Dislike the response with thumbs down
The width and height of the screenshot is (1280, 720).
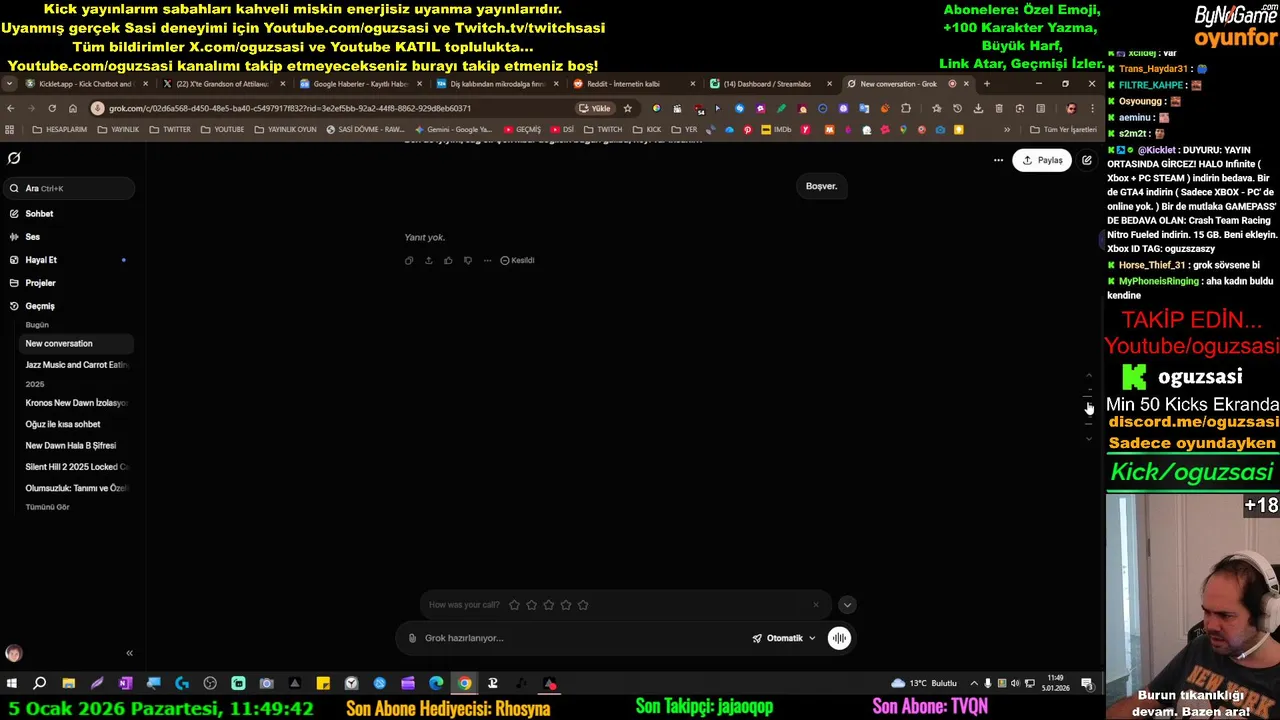point(467,260)
